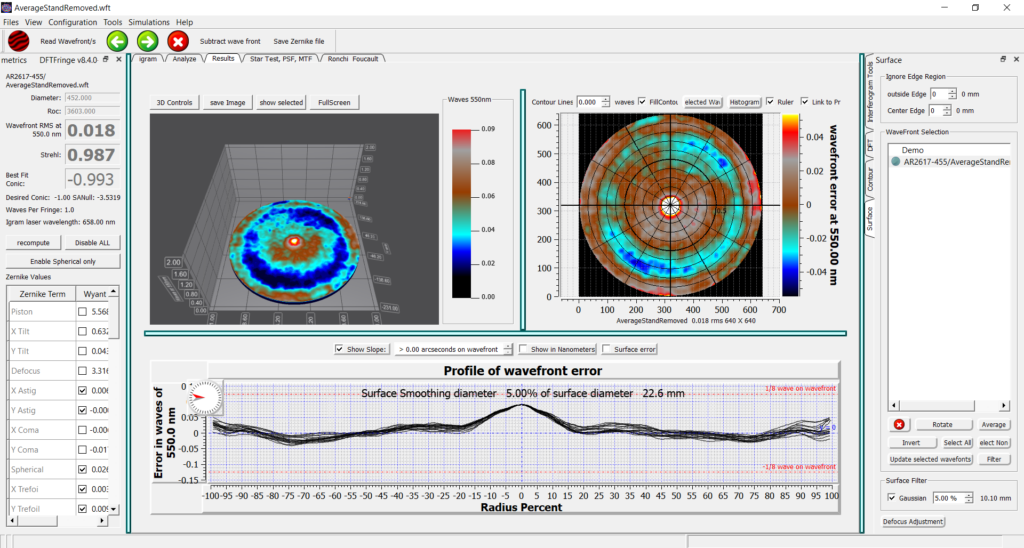Click the DFTFringe app icon in title bar
Image resolution: width=1024 pixels, height=548 pixels.
tap(6, 8)
